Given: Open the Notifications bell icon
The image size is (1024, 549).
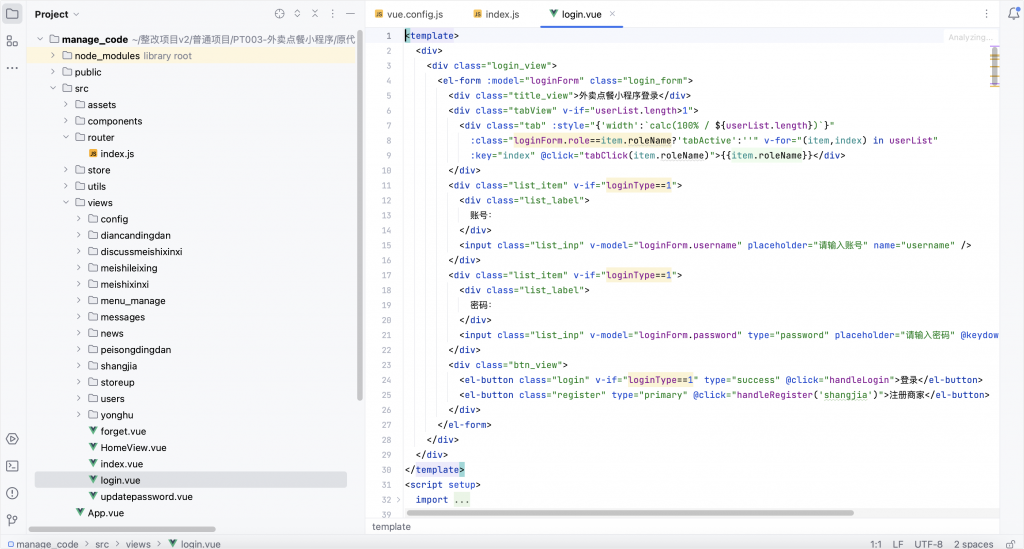Looking at the screenshot, I should (1012, 15).
